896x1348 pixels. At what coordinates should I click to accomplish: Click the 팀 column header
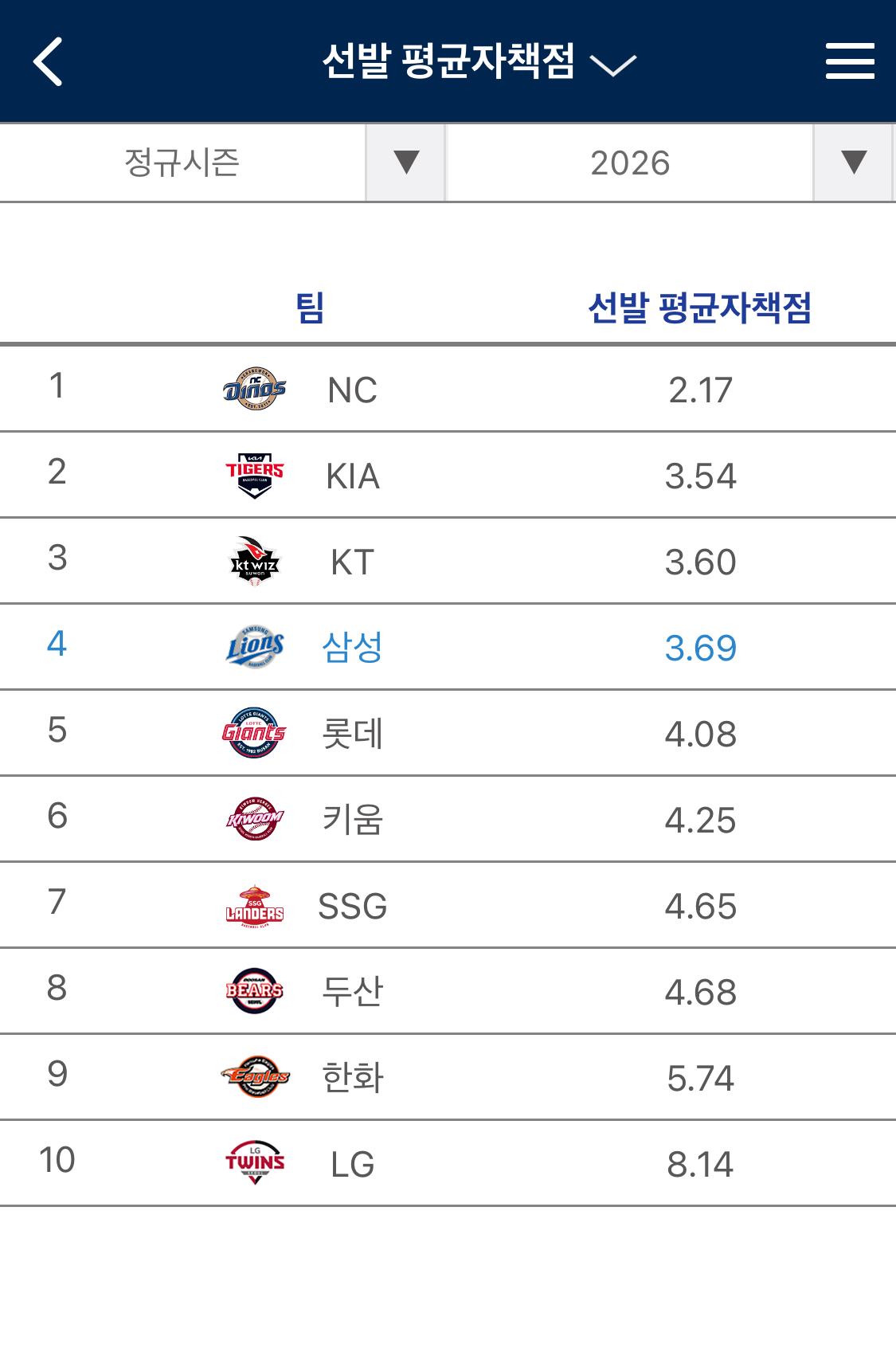pyautogui.click(x=310, y=308)
